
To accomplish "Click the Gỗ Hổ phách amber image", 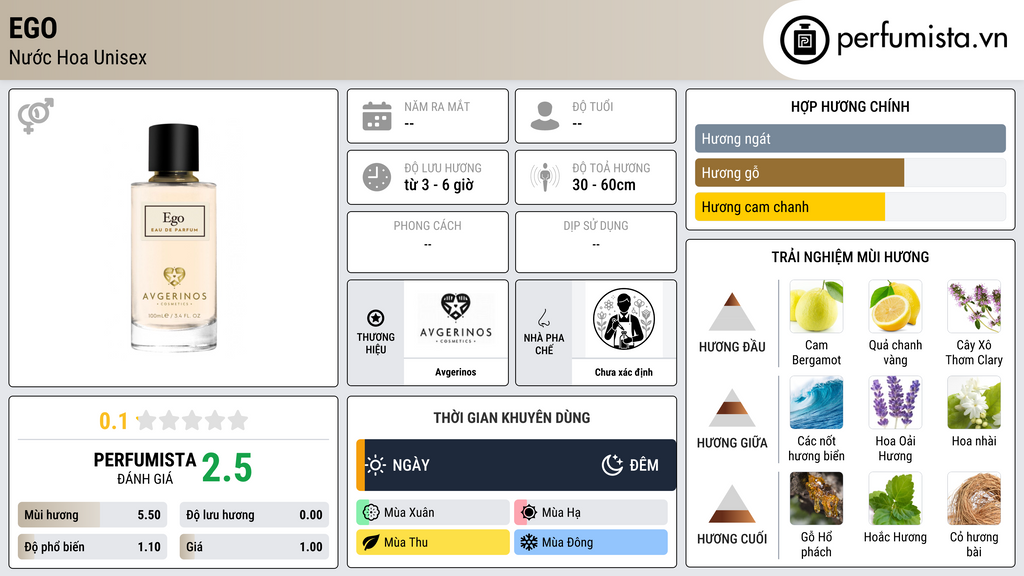I will (x=816, y=498).
